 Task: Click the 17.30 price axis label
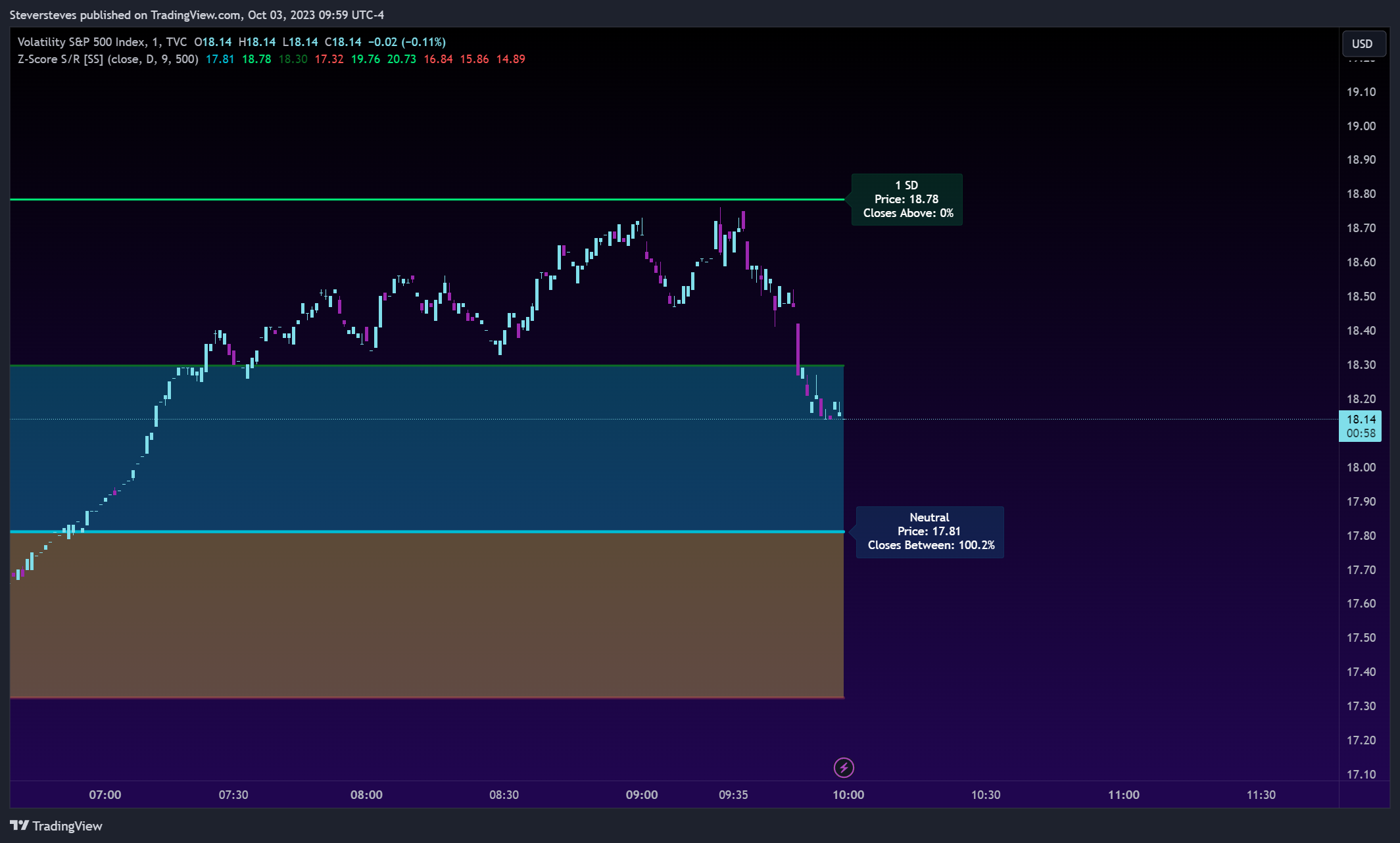(1361, 706)
